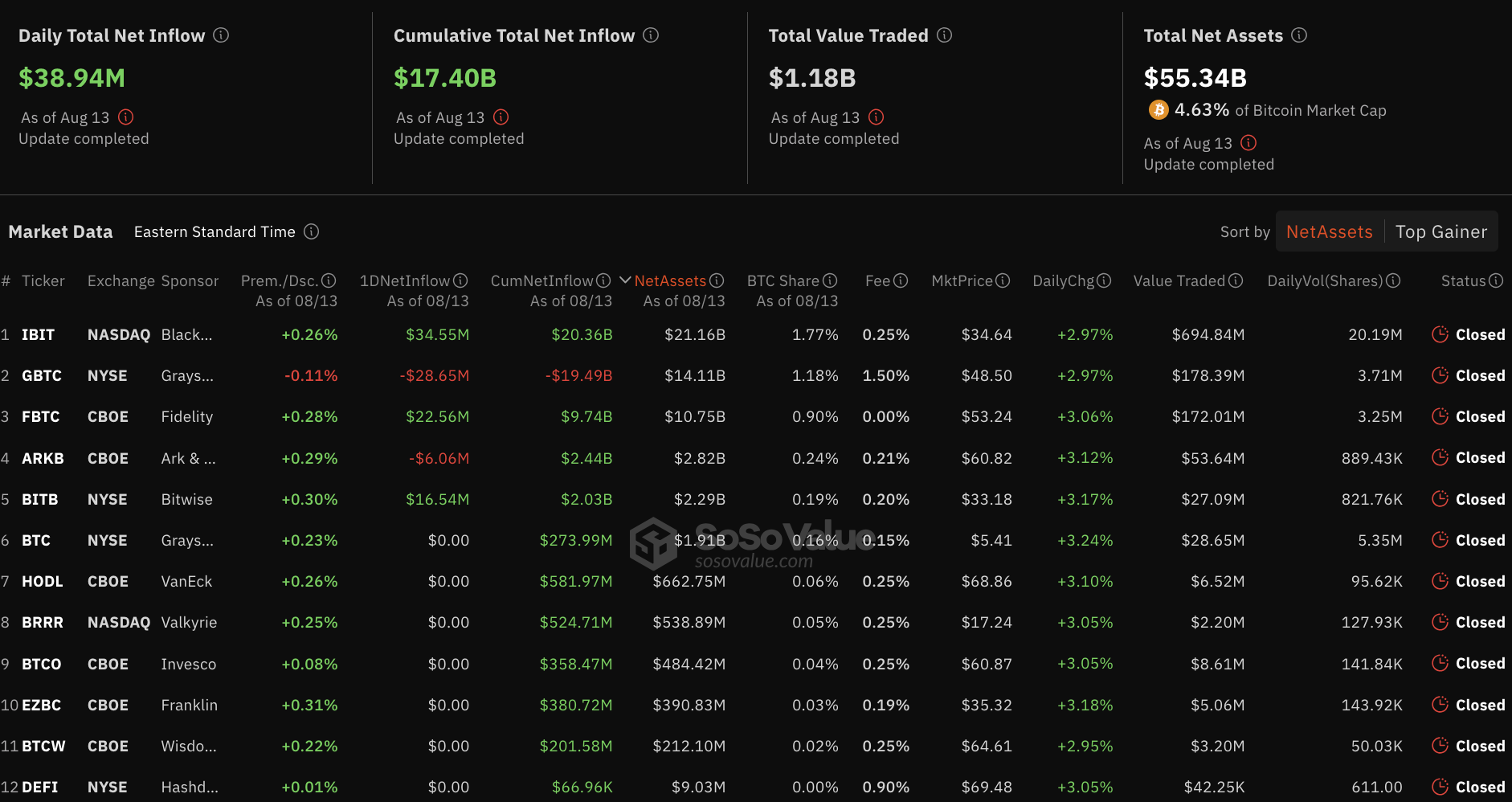This screenshot has height=802, width=1512.
Task: Click the $69.48 market price cell
Action: [987, 787]
